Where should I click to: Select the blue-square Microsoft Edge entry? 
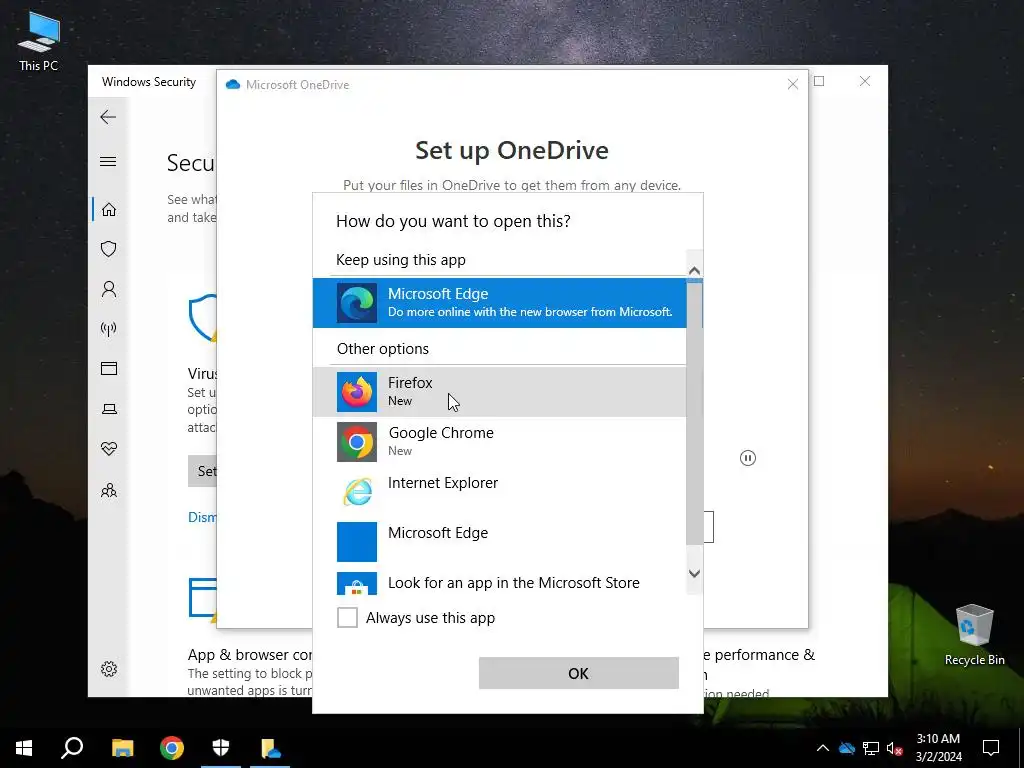500,541
